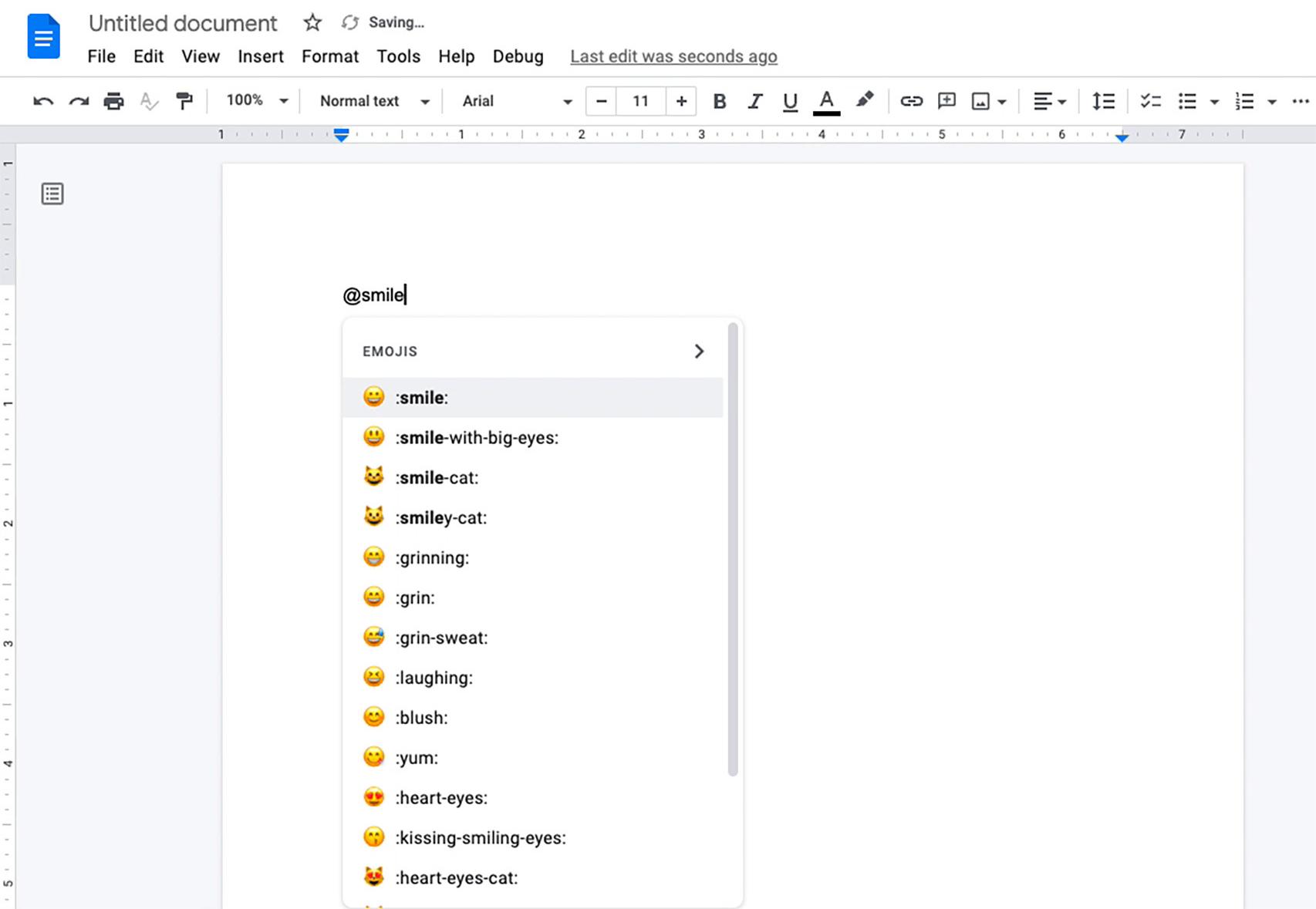1316x909 pixels.
Task: Open the Debug menu
Action: tap(518, 56)
